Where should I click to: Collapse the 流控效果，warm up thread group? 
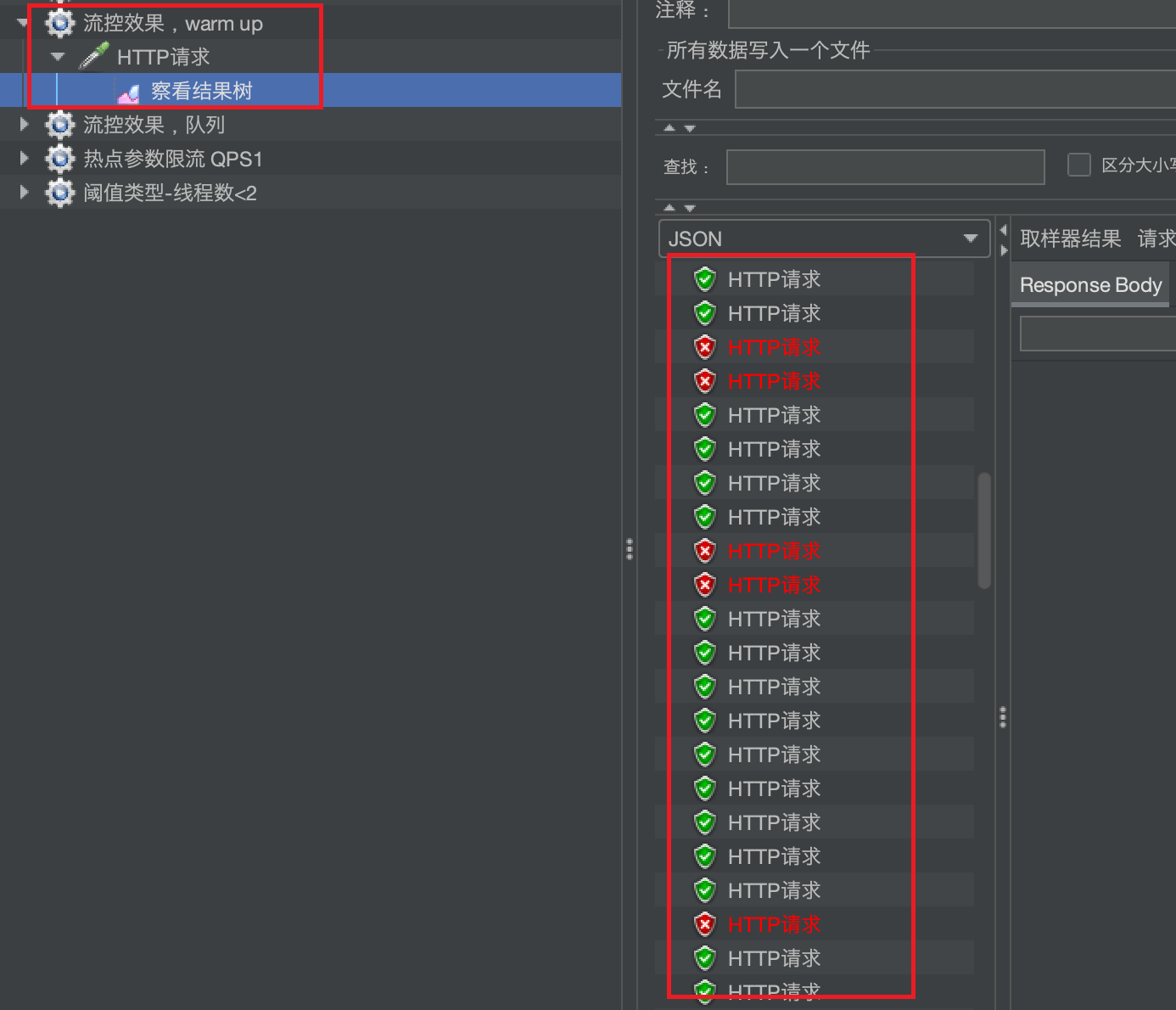tap(23, 23)
